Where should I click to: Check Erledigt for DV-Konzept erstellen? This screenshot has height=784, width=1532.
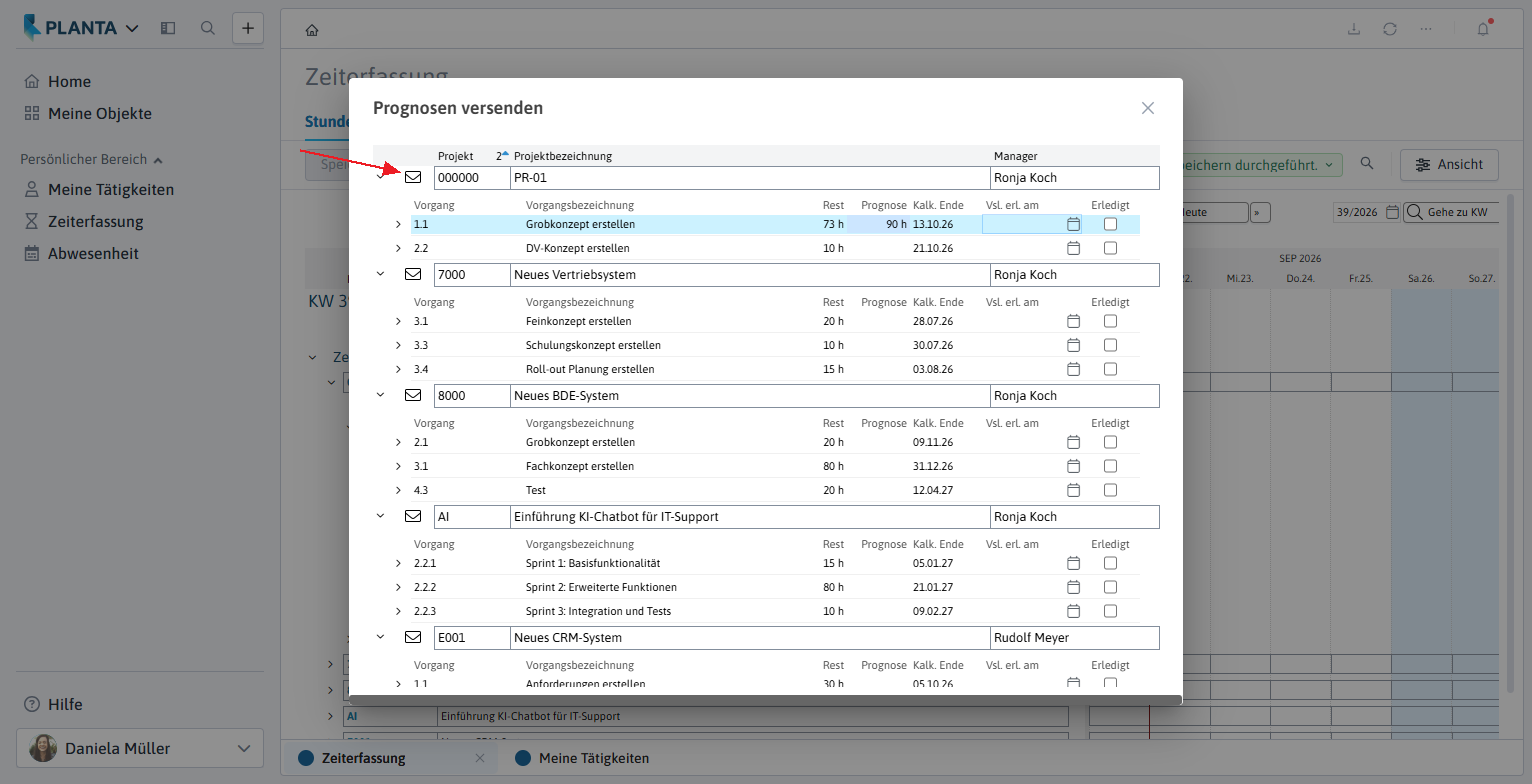tap(1110, 248)
